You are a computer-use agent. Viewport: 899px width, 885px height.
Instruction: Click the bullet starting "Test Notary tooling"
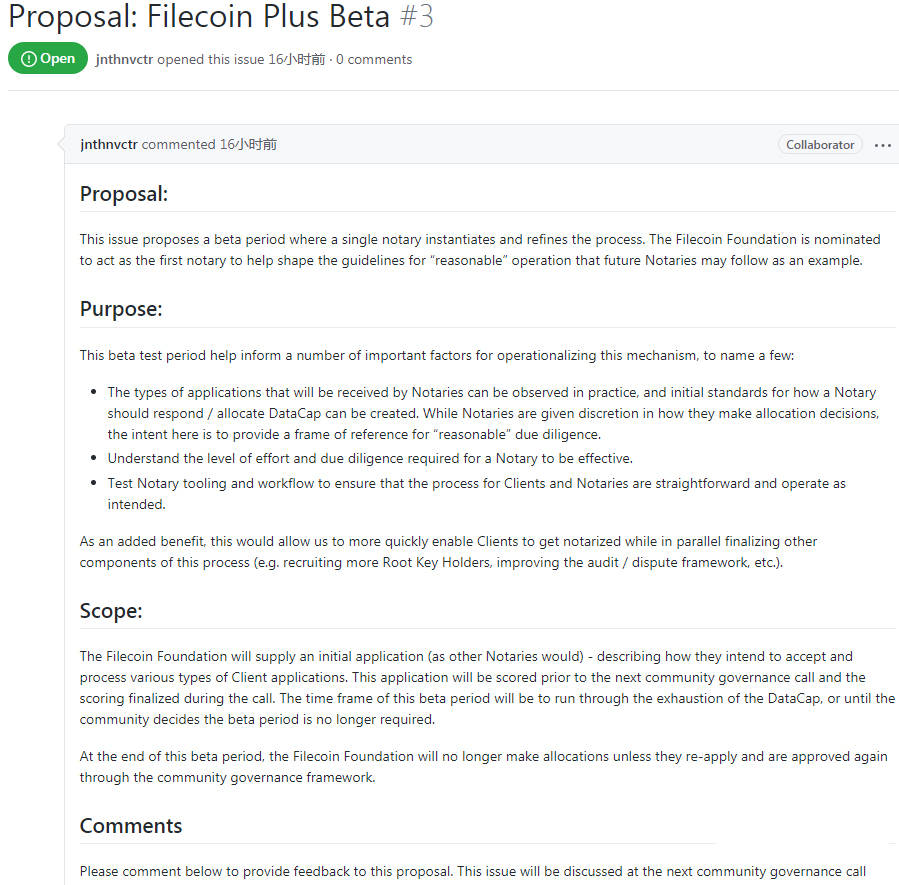pyautogui.click(x=476, y=494)
